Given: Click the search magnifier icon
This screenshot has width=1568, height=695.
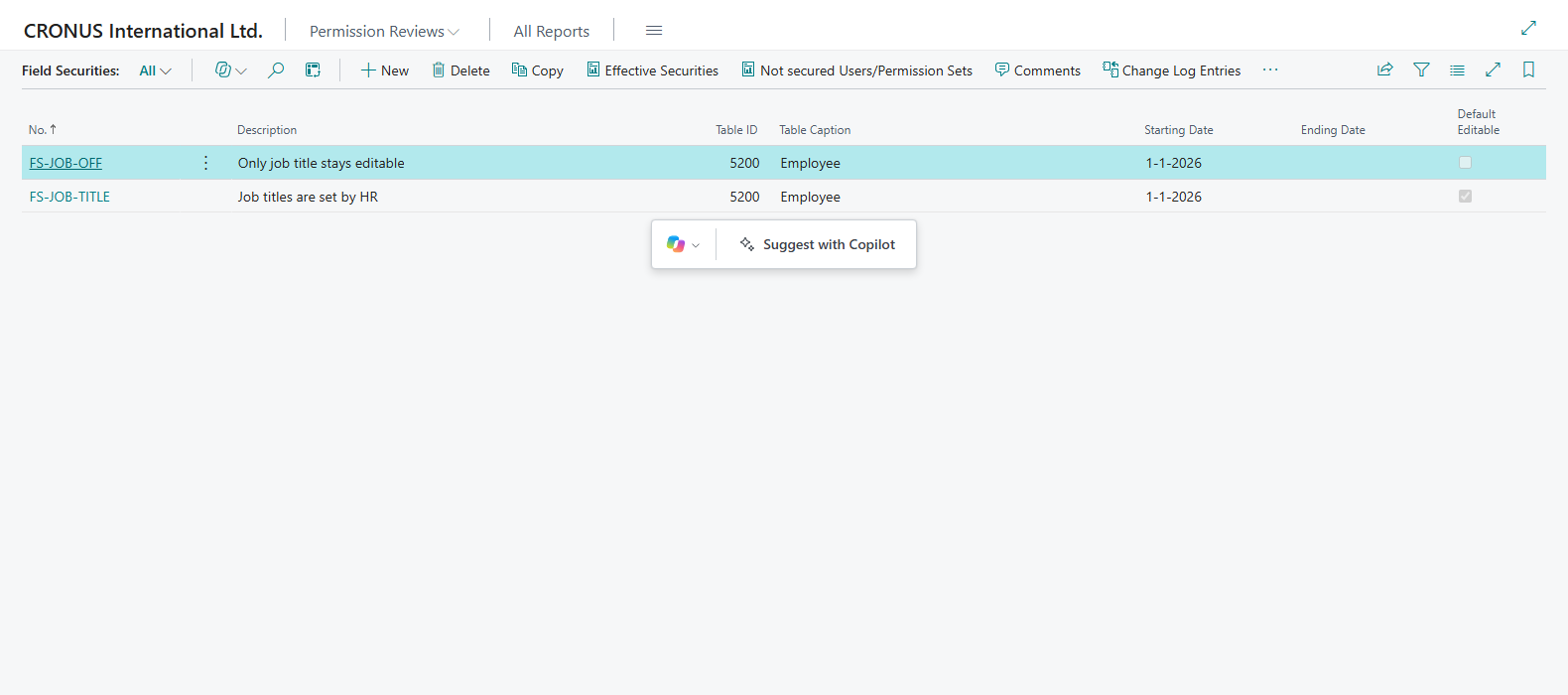Looking at the screenshot, I should 276,70.
